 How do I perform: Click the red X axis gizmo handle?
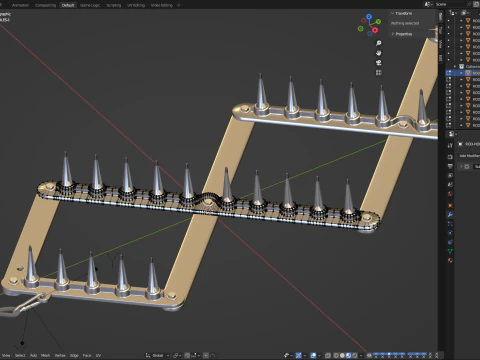pos(375,30)
